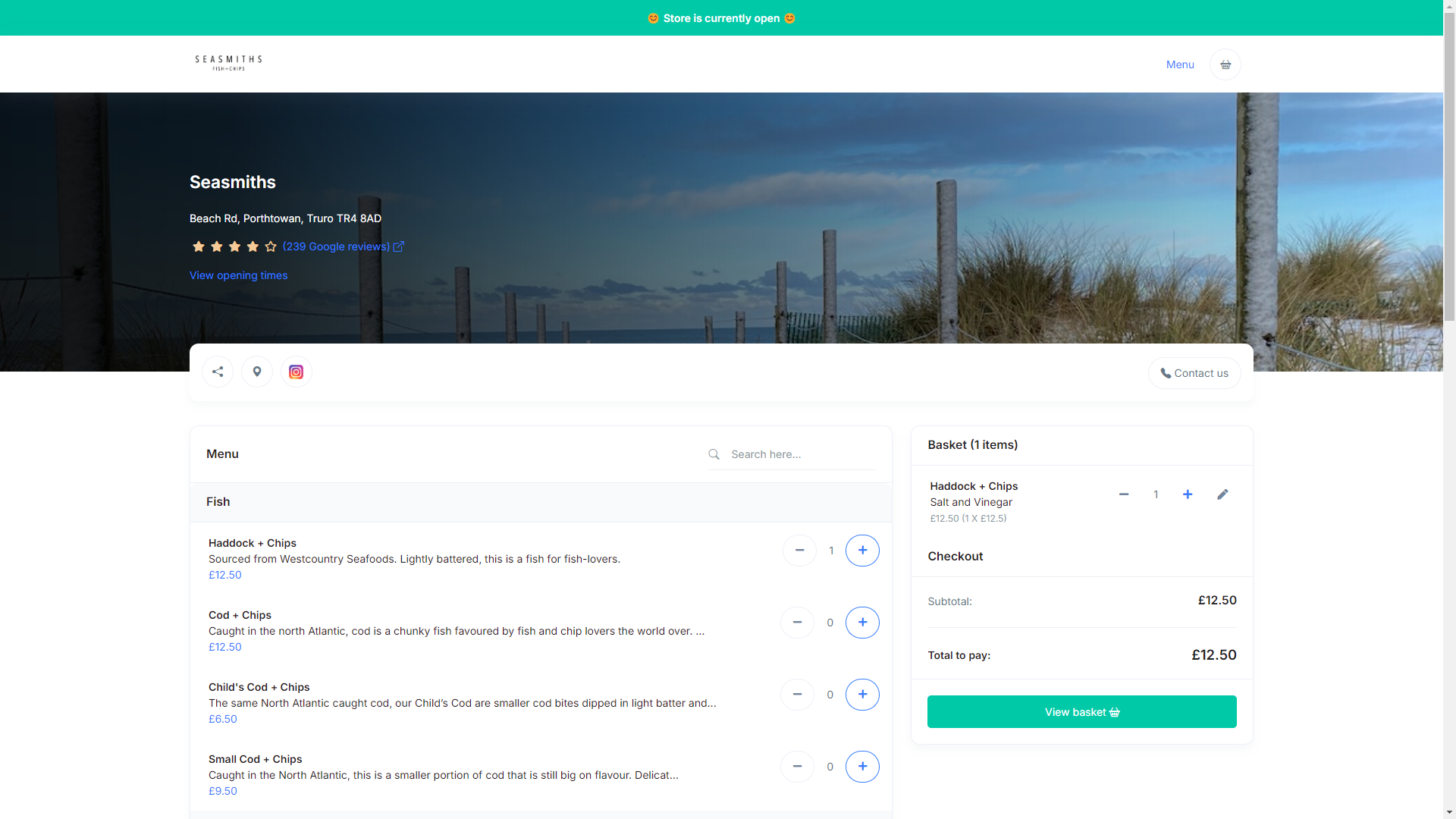Remove one Haddock + Chips from menu
The image size is (1456, 819).
pos(799,551)
